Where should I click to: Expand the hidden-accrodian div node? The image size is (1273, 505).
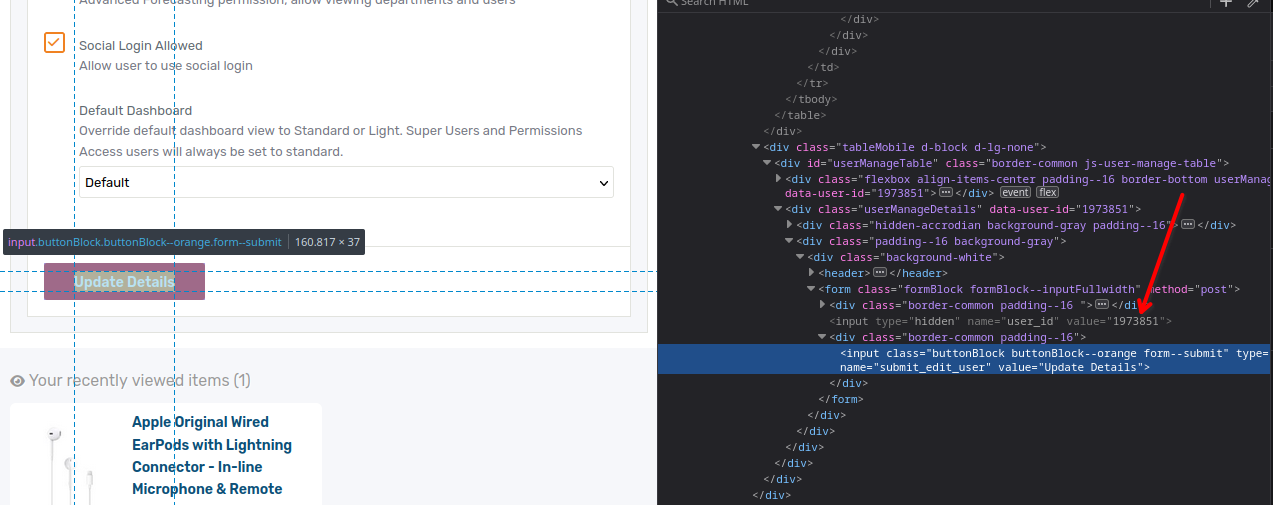(x=789, y=226)
